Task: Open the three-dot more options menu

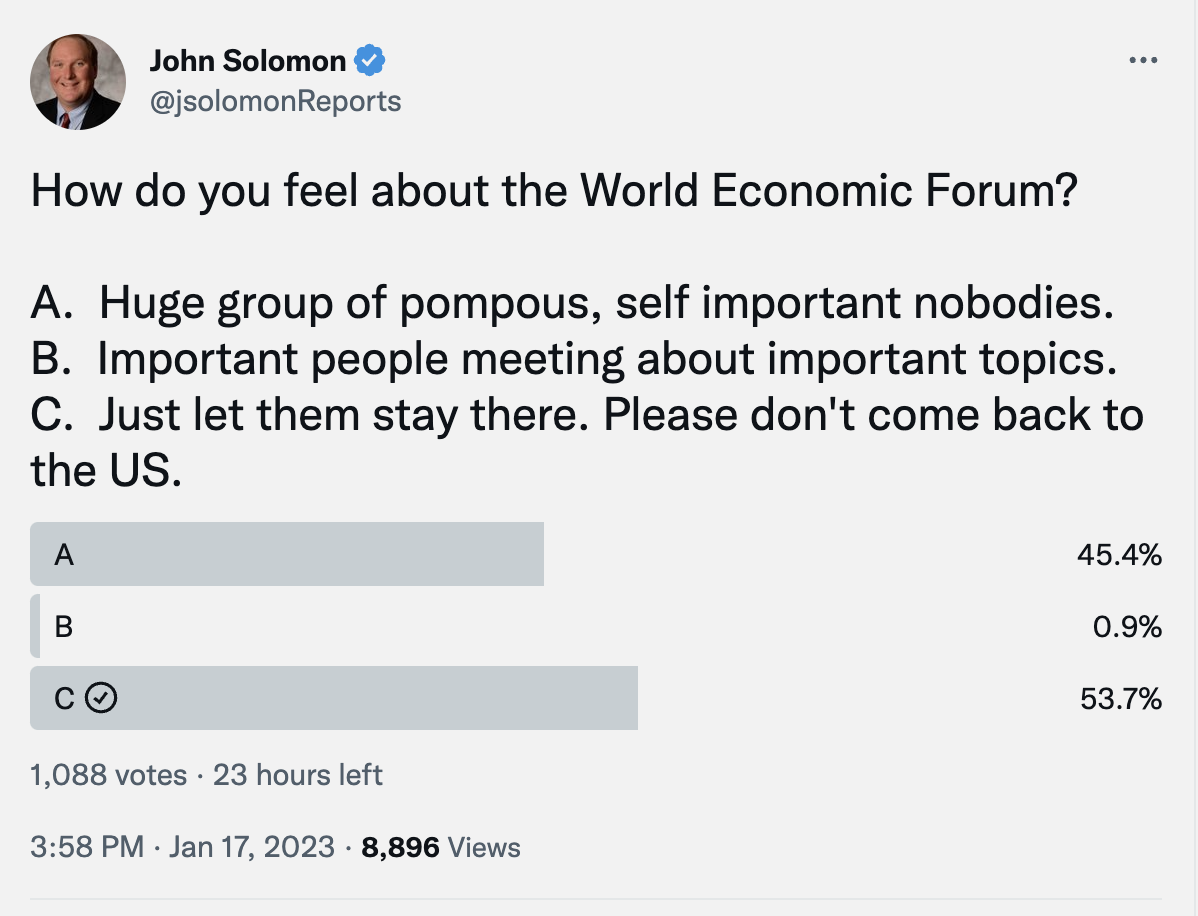Action: click(1143, 60)
